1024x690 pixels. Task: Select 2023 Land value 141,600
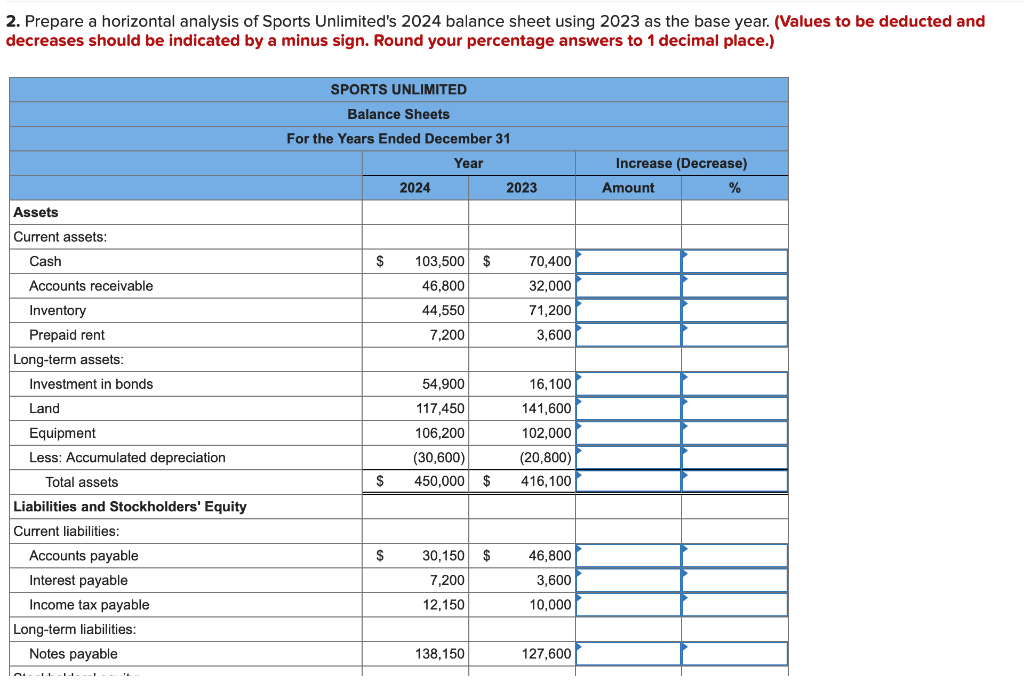tap(547, 409)
